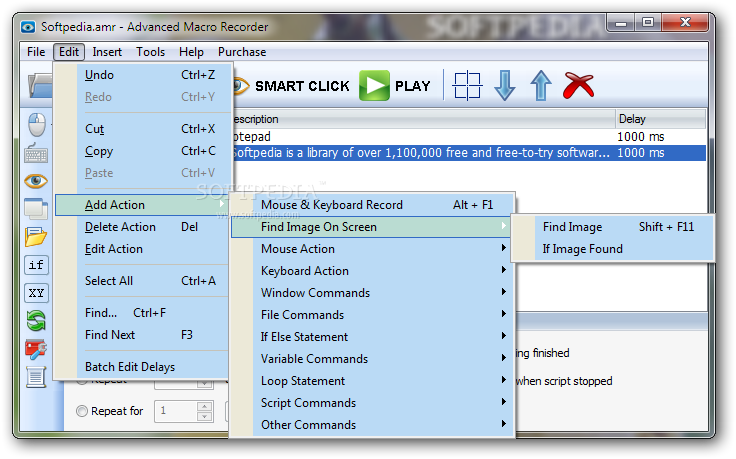This screenshot has width=736, height=459.
Task: Maximize the Advanced Macro Recorder window
Action: [648, 23]
